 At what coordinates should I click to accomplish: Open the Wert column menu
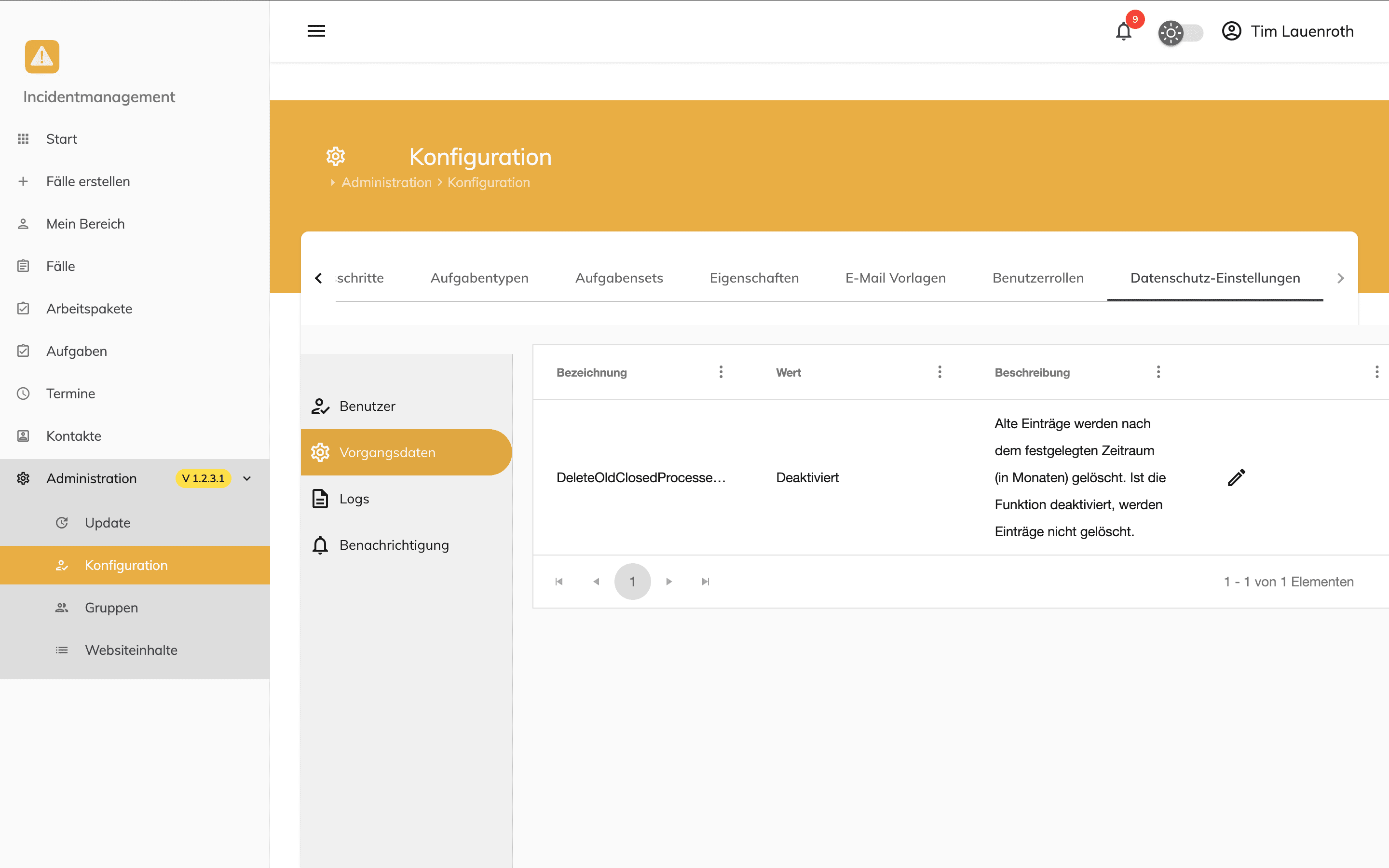click(x=940, y=373)
